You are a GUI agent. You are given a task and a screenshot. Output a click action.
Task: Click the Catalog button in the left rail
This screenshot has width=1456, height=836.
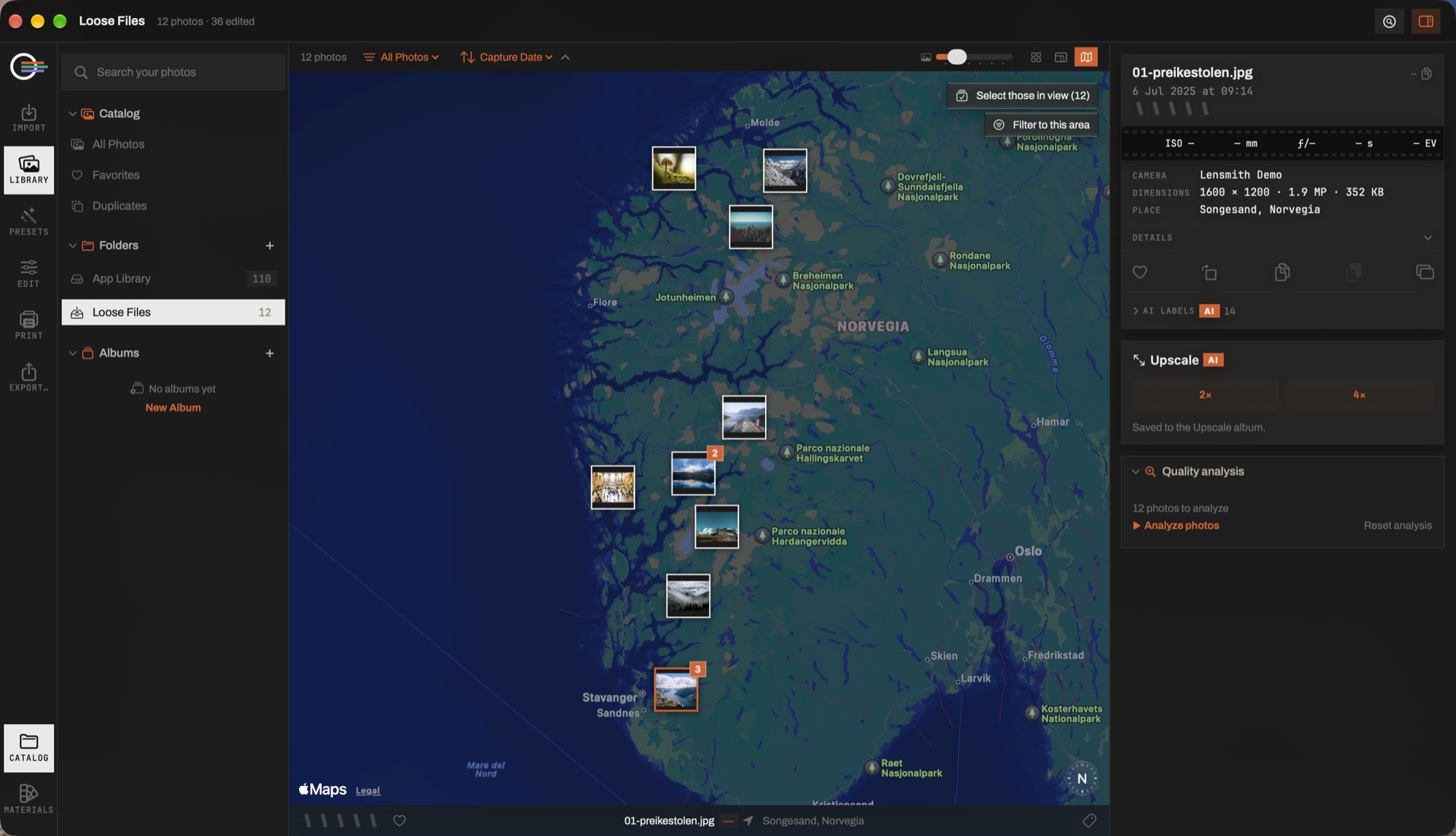pos(28,747)
